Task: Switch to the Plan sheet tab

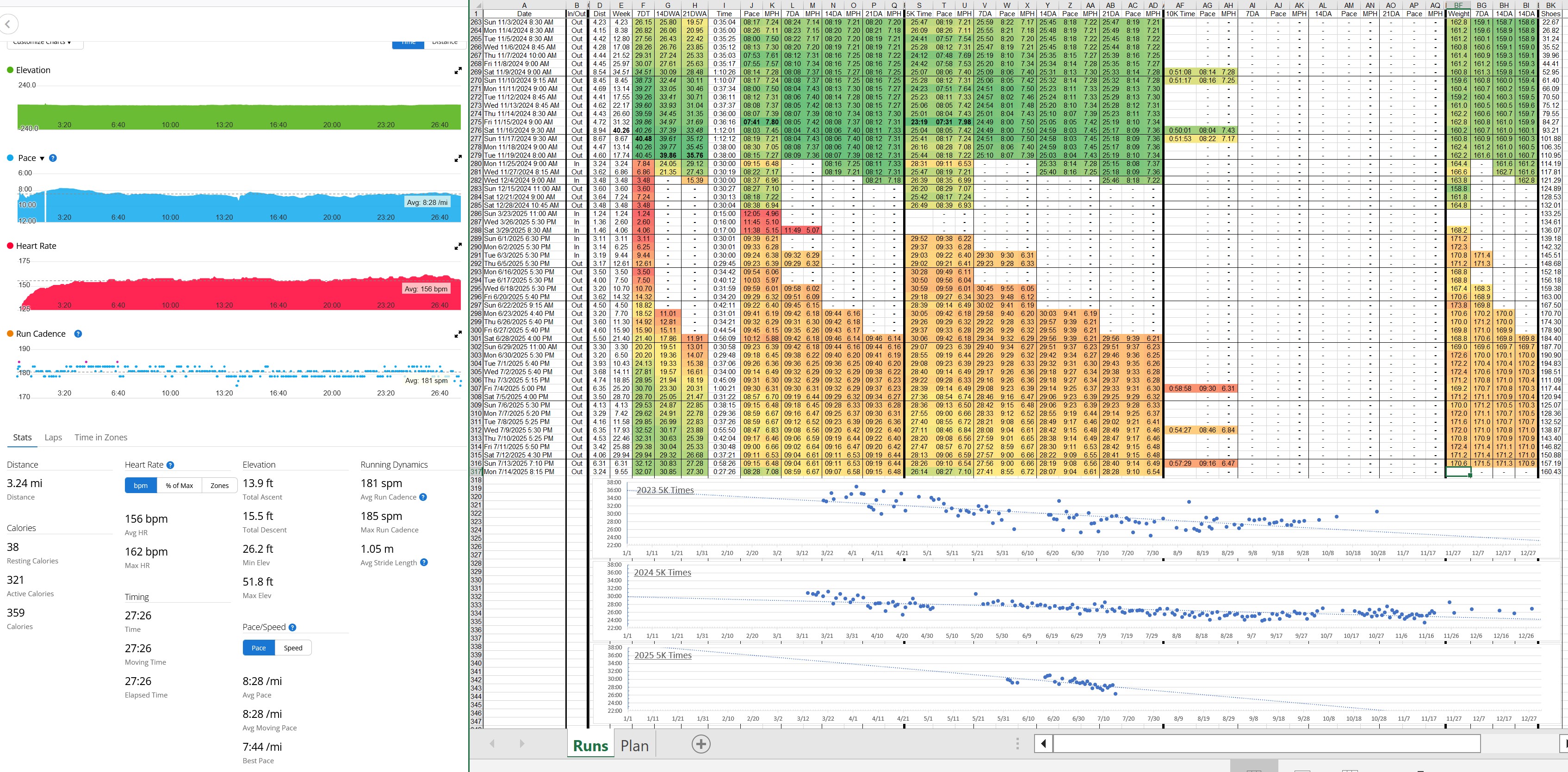Action: (634, 746)
